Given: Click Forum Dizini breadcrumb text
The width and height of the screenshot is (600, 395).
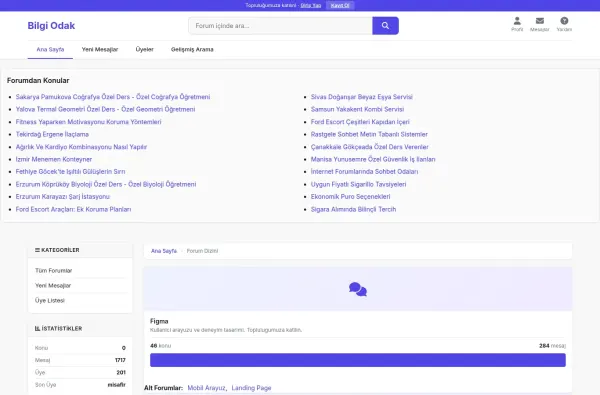Looking at the screenshot, I should [x=202, y=251].
